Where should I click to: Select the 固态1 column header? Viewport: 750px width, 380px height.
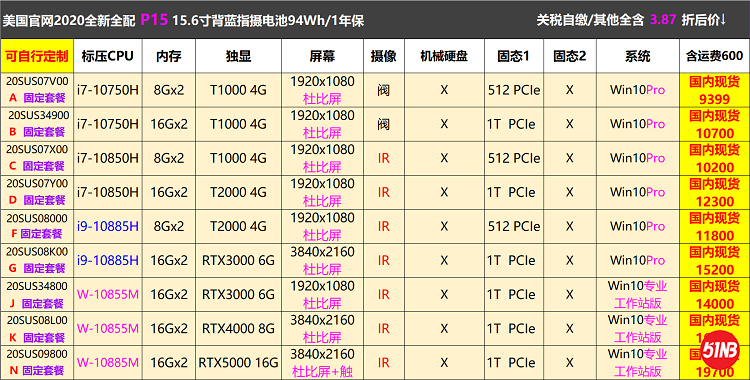(514, 56)
